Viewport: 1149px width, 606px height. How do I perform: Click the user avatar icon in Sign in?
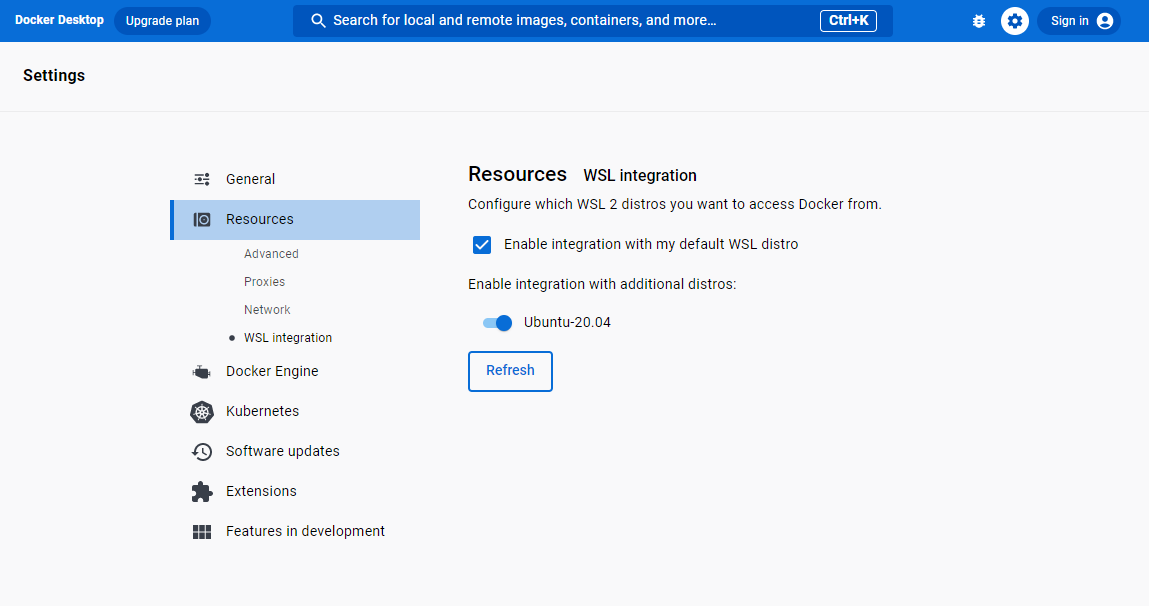[1105, 21]
